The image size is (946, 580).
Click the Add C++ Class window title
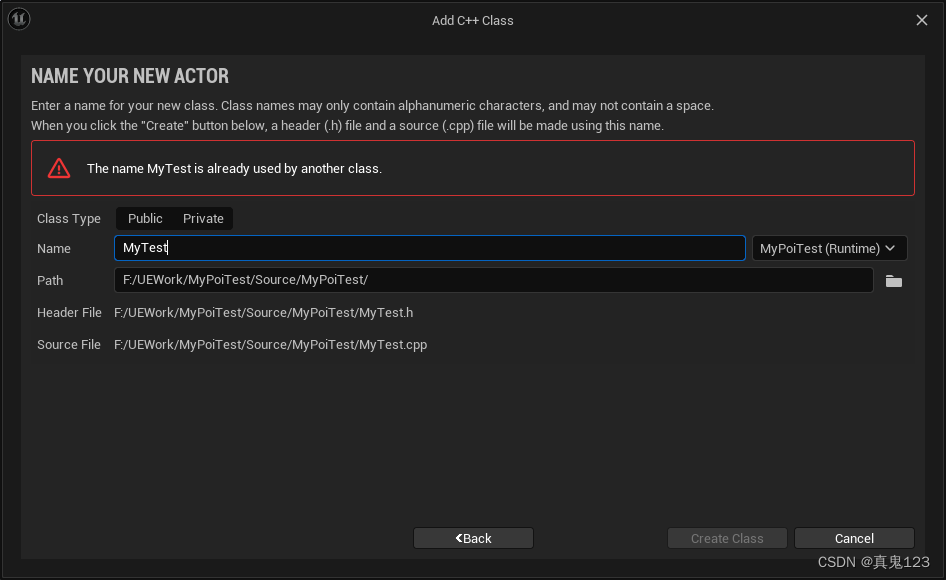tap(472, 20)
